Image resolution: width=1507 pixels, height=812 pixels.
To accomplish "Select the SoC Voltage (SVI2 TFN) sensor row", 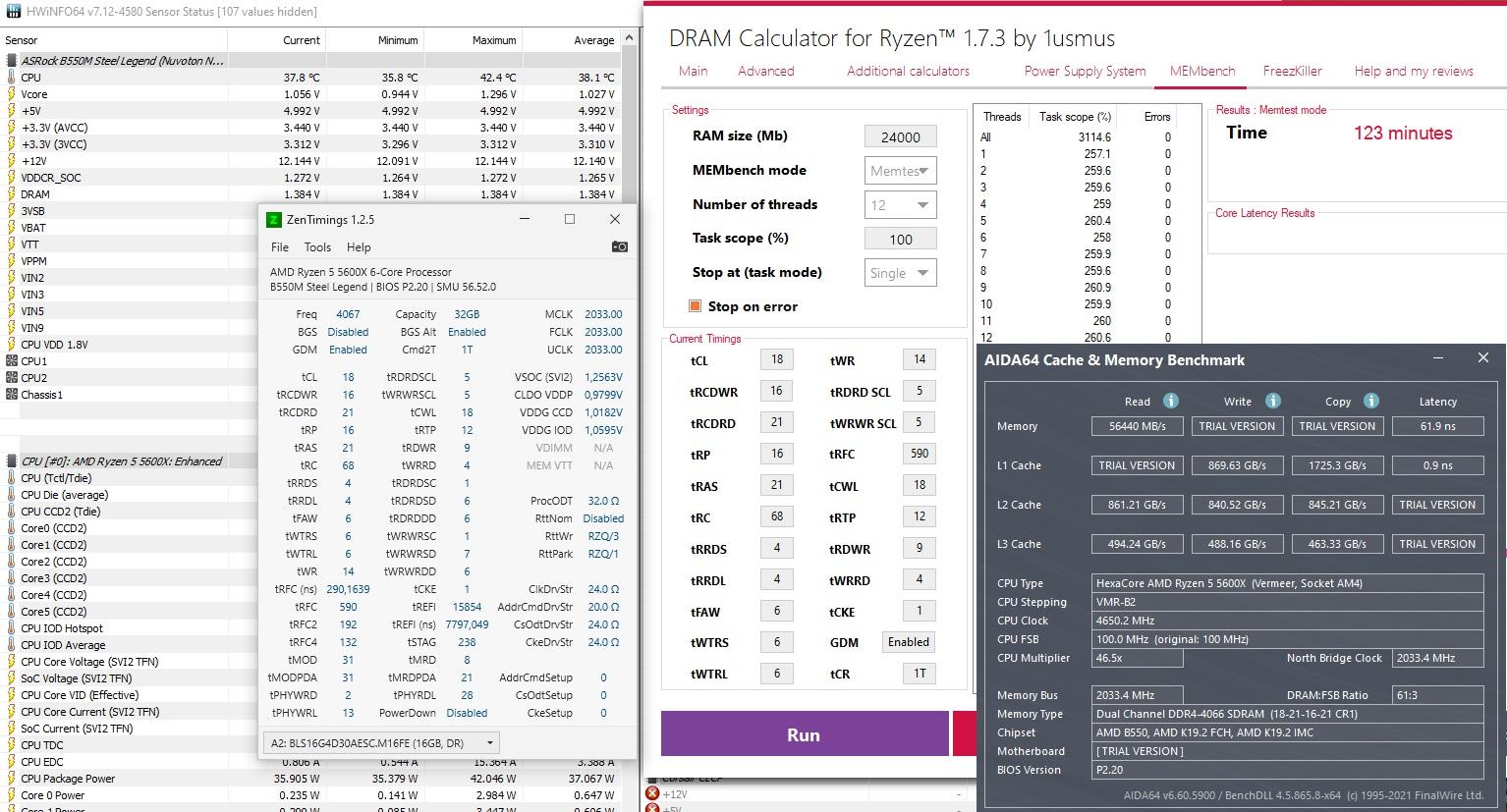I will [x=130, y=678].
